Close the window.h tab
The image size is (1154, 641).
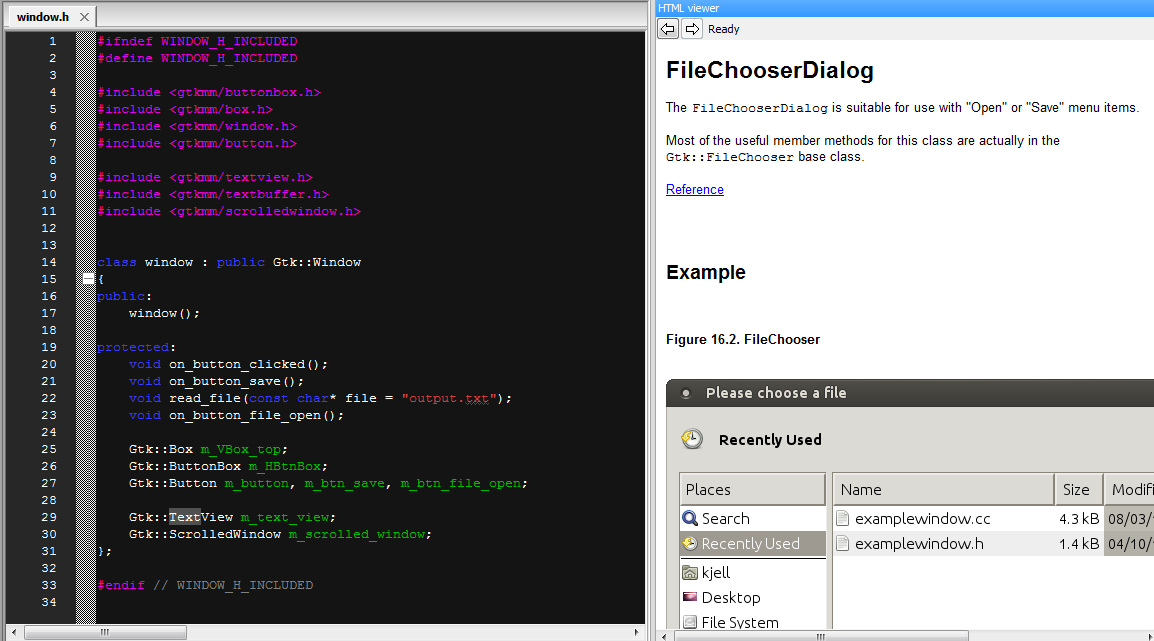click(84, 16)
